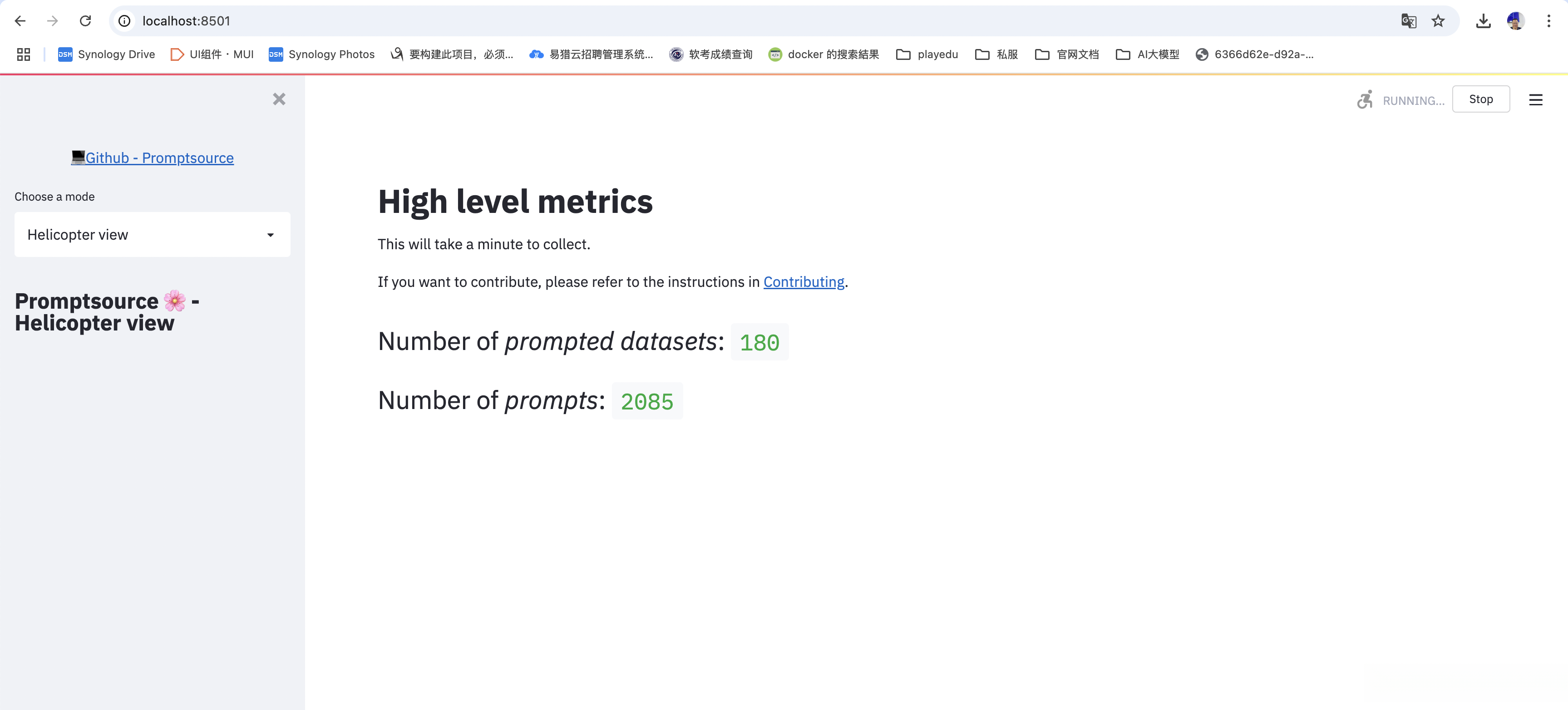Image resolution: width=1568 pixels, height=710 pixels.
Task: Open the Synology Drive bookmark
Action: (107, 54)
